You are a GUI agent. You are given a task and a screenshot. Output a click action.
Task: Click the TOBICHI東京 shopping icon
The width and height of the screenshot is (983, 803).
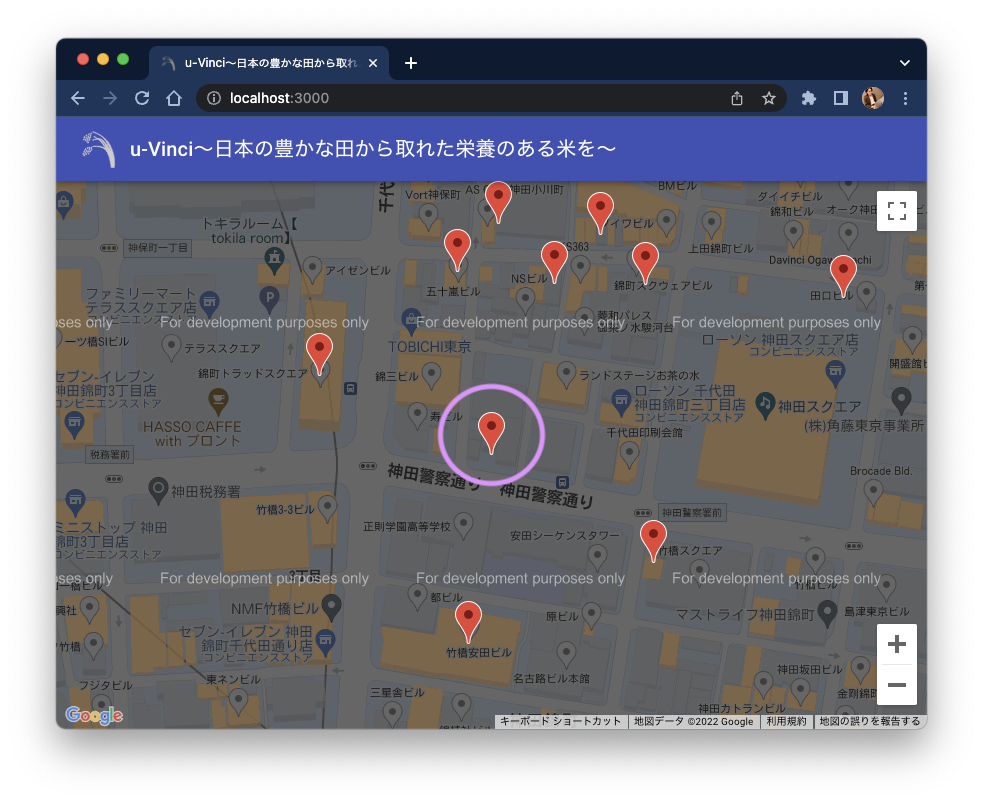[411, 322]
